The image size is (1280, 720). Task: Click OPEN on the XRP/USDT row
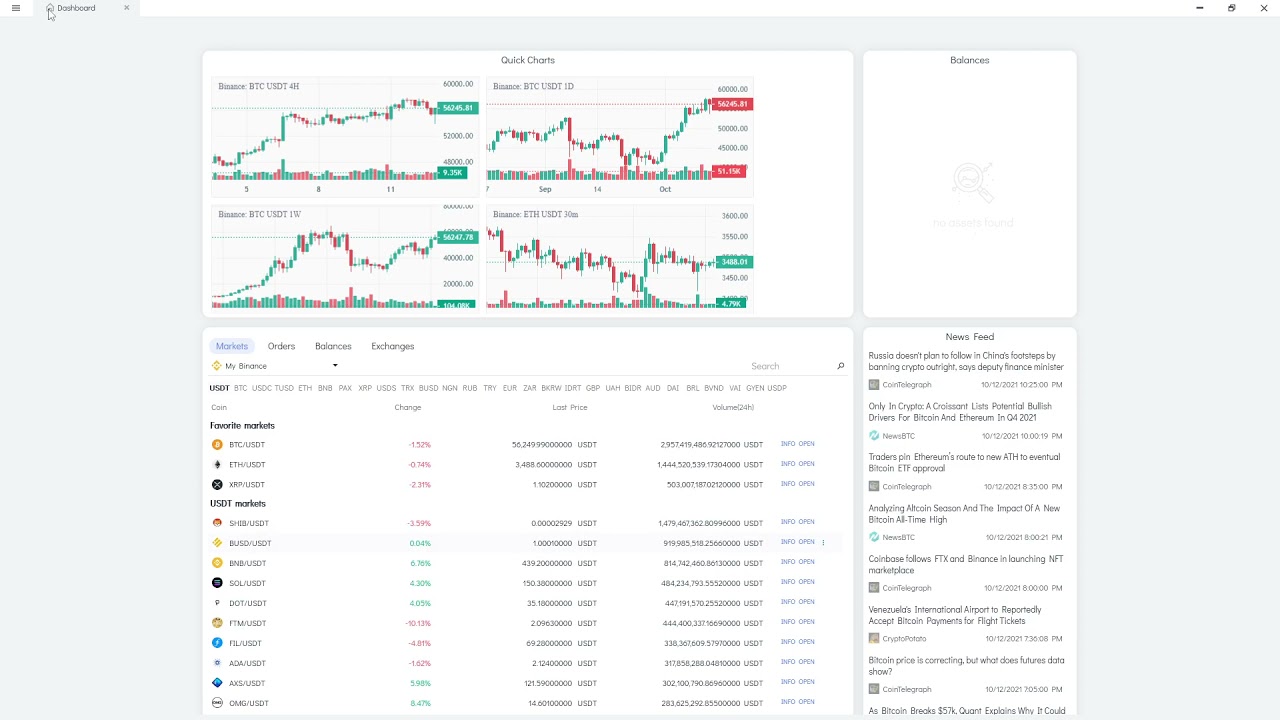point(807,484)
